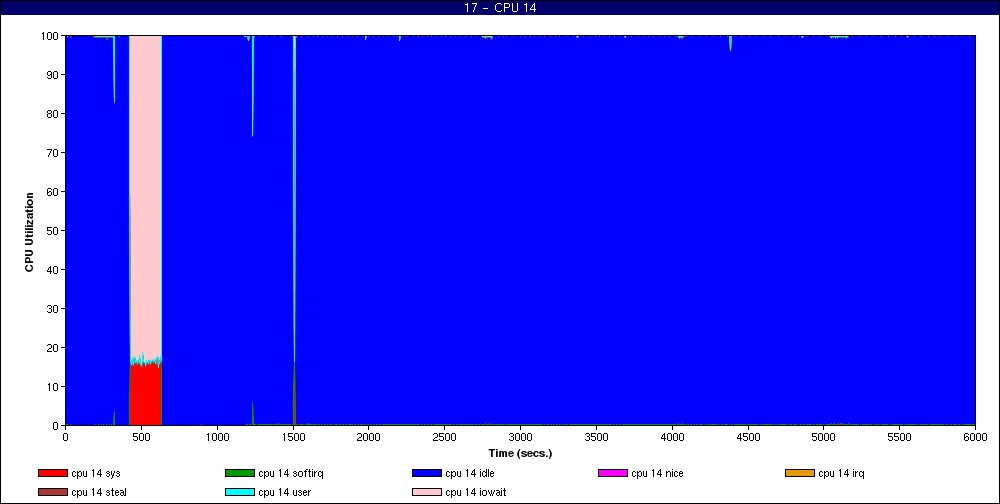
Task: Click the 'CPU Utilization' y-axis label
Action: 29,232
